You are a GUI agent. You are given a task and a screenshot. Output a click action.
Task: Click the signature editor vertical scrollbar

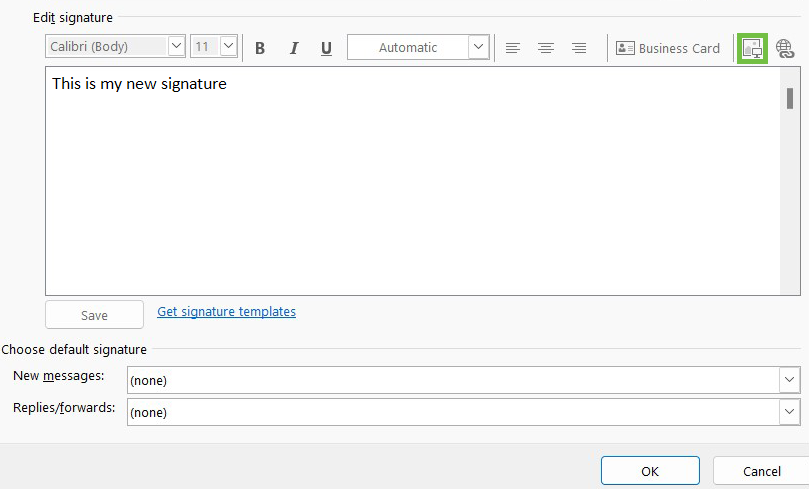[789, 180]
